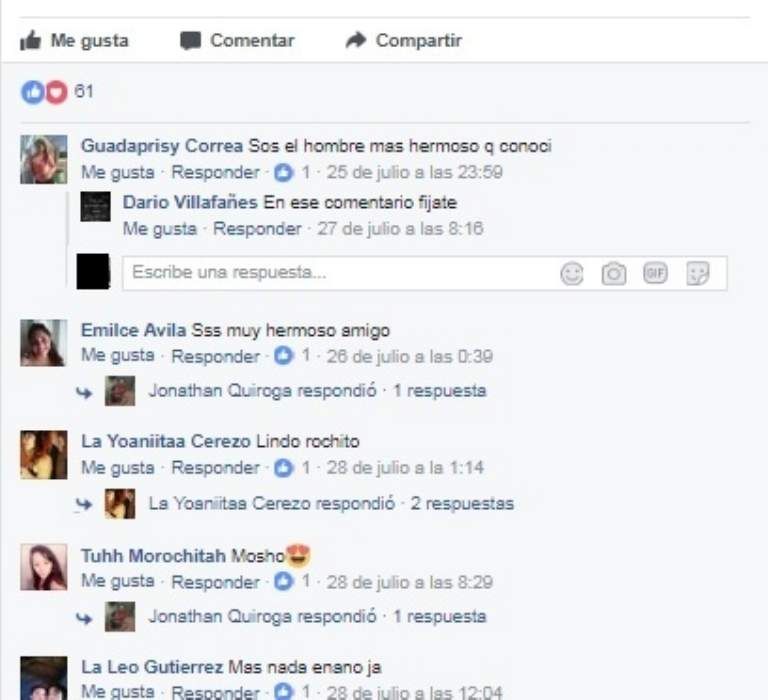Toggle Me gusta on Emilce Avila's comment
Screen dimensions: 768x700
[x=118, y=356]
